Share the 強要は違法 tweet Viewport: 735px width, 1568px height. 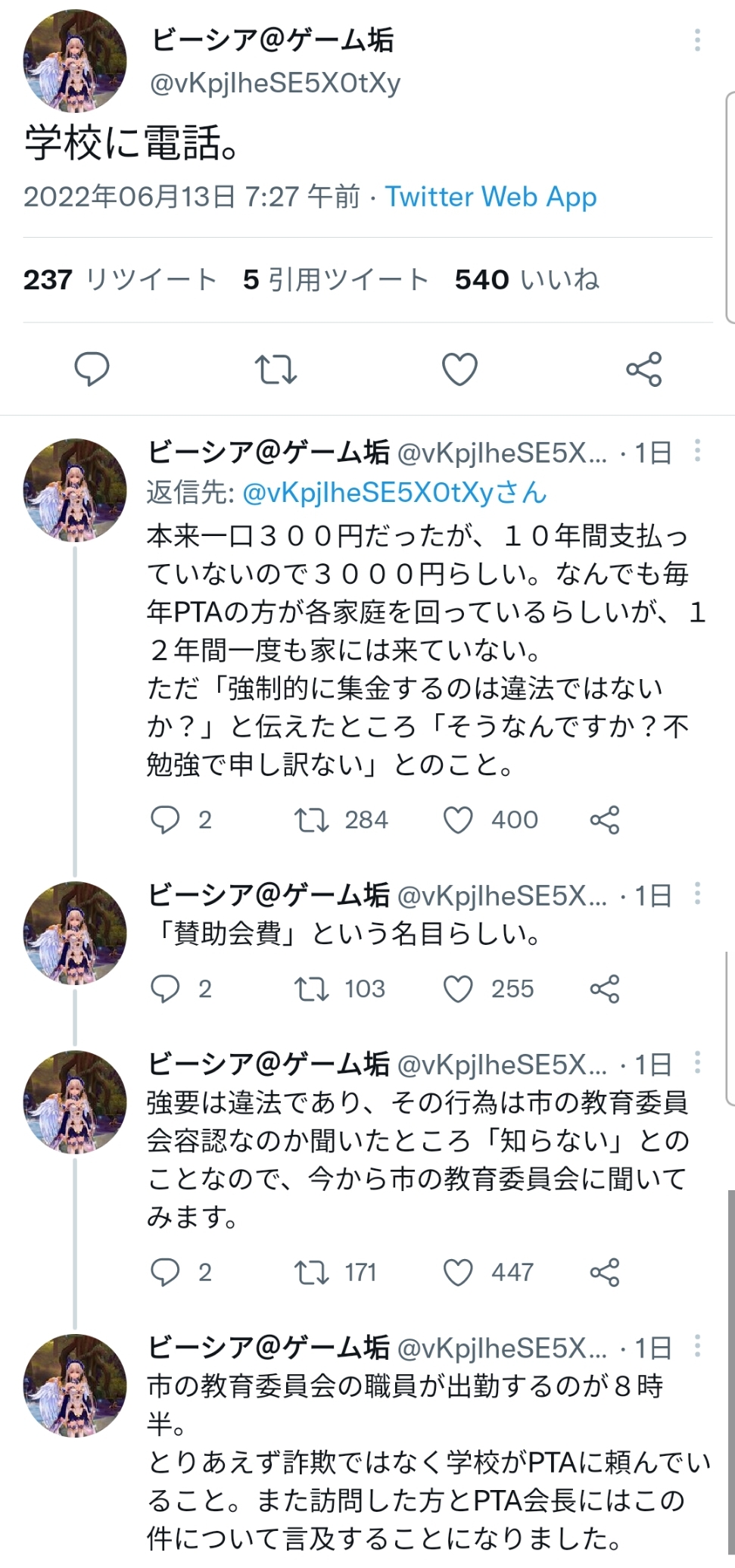tap(604, 1272)
